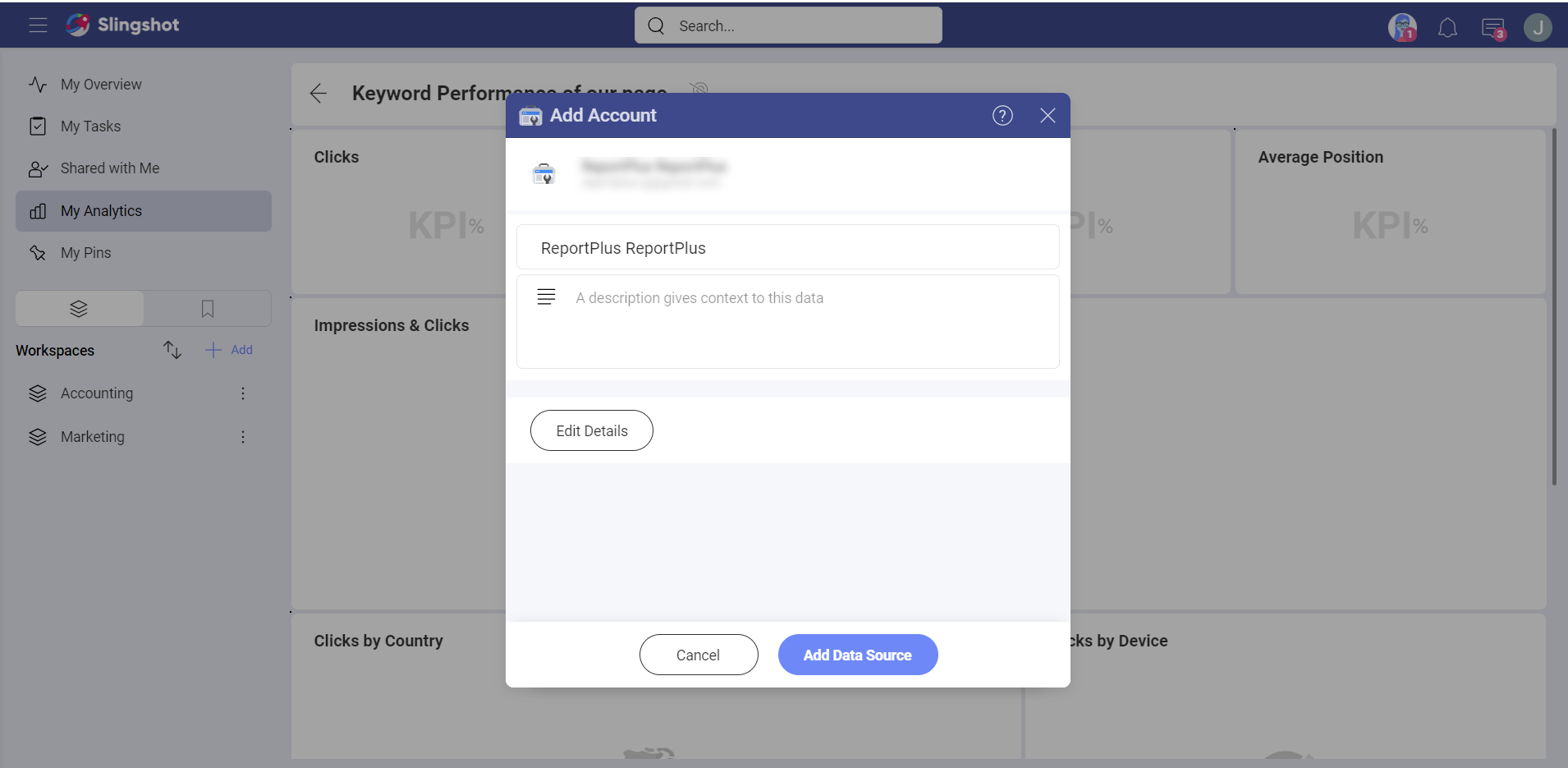Click the My Analytics chart icon
The image size is (1568, 768).
coord(38,211)
